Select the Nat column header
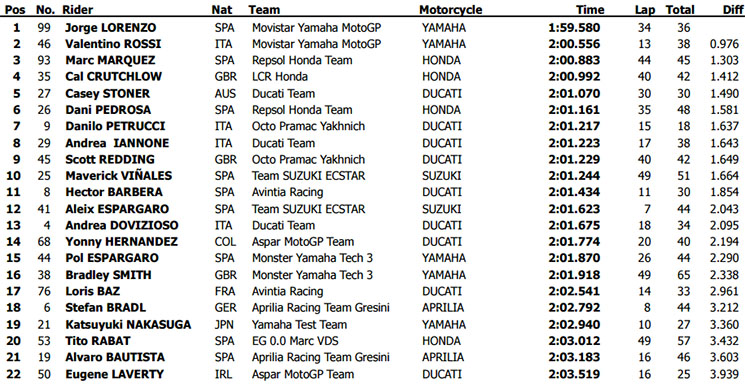The image size is (745, 384). point(220,10)
